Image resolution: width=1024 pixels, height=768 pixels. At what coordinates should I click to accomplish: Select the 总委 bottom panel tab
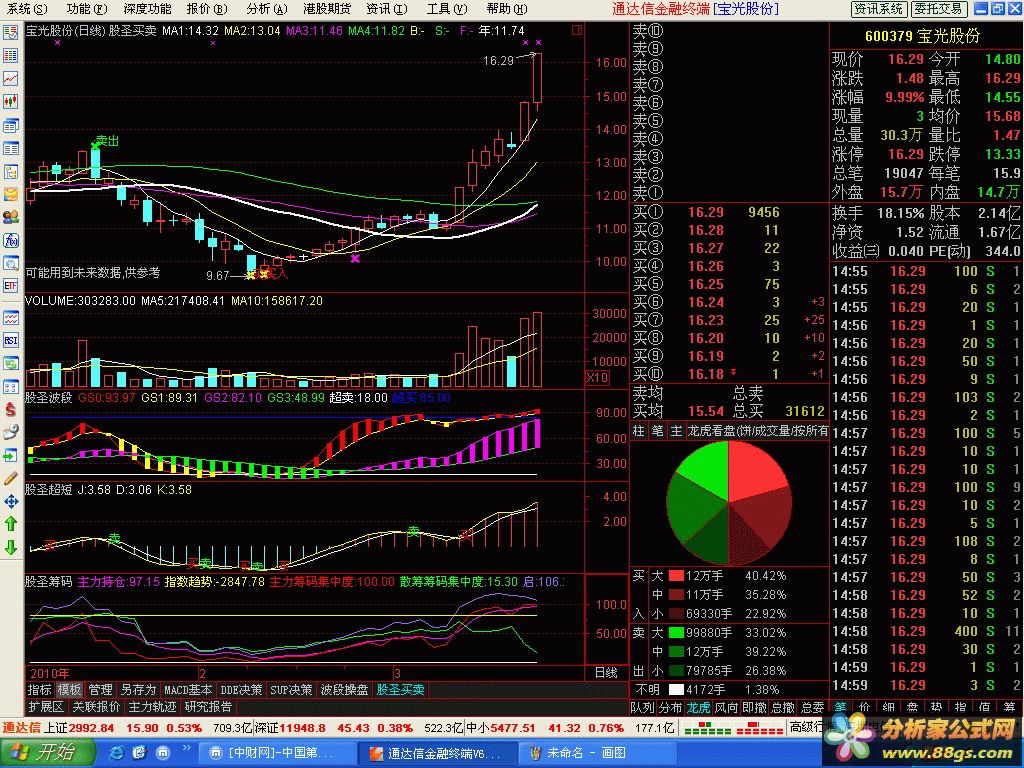coord(812,707)
